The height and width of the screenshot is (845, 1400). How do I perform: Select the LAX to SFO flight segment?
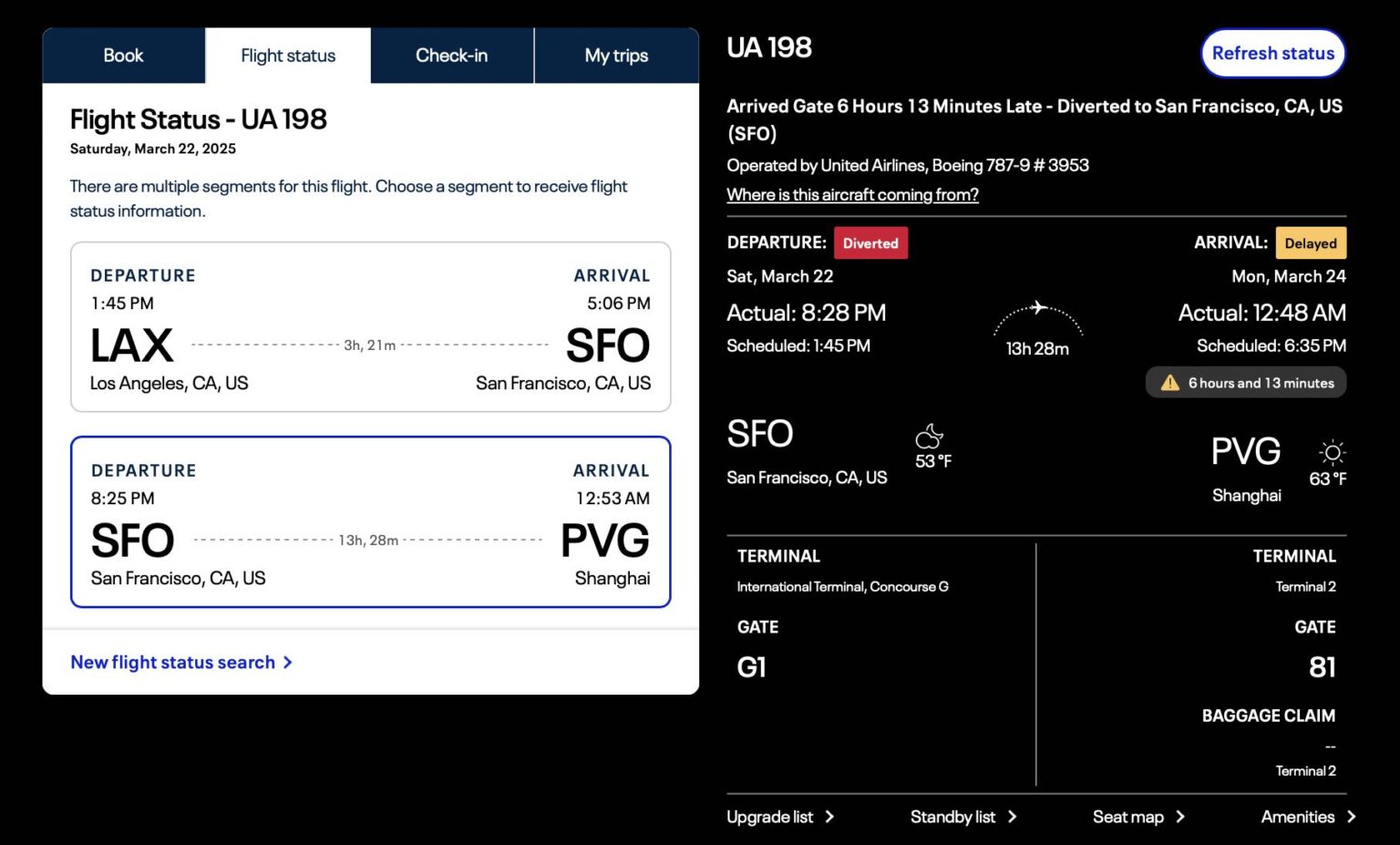pyautogui.click(x=370, y=327)
